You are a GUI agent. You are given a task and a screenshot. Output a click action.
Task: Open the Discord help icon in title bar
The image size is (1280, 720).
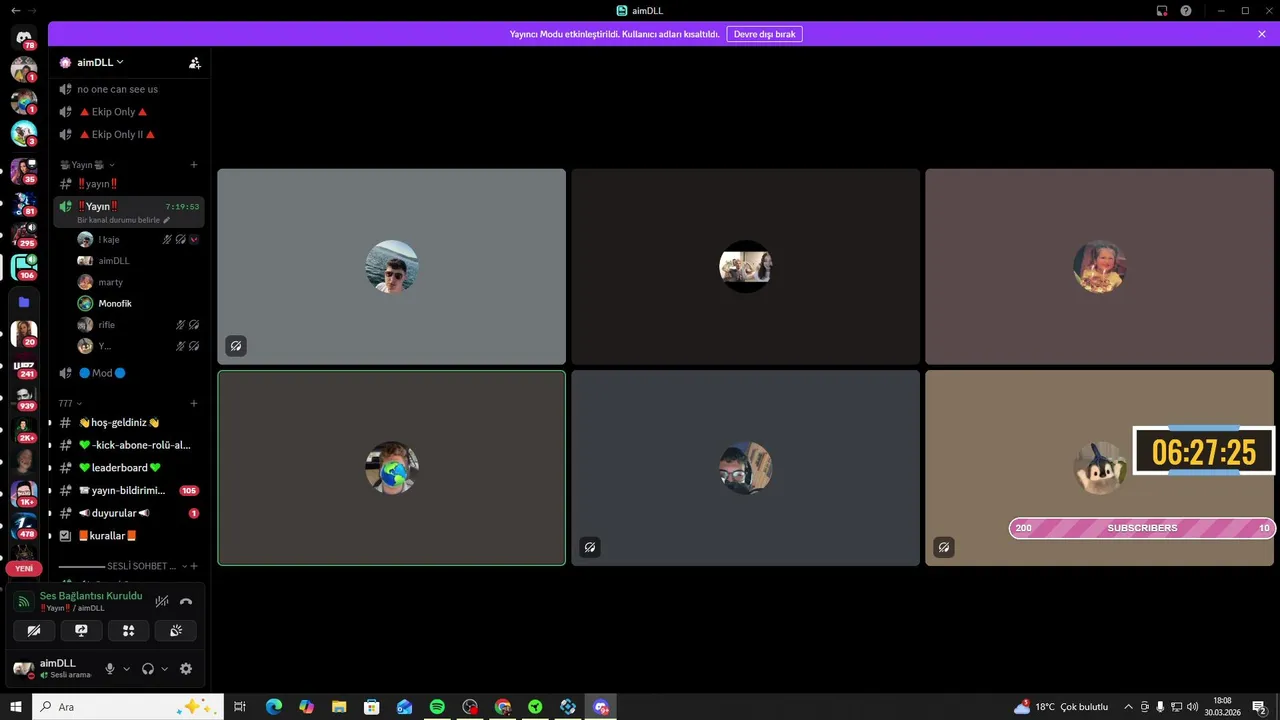1186,11
